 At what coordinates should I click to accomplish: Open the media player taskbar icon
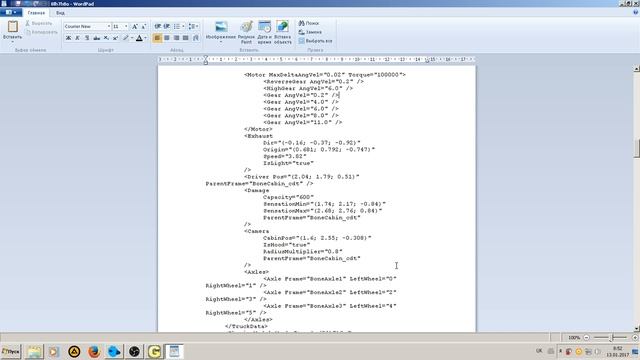click(x=54, y=351)
